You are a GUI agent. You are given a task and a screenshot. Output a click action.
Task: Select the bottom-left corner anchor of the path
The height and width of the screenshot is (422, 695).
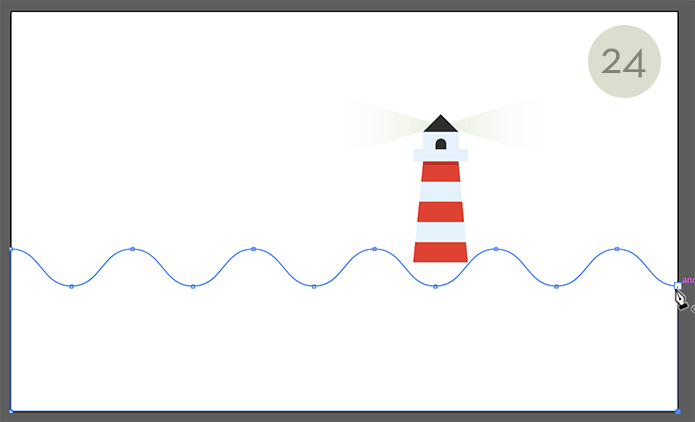tap(11, 411)
